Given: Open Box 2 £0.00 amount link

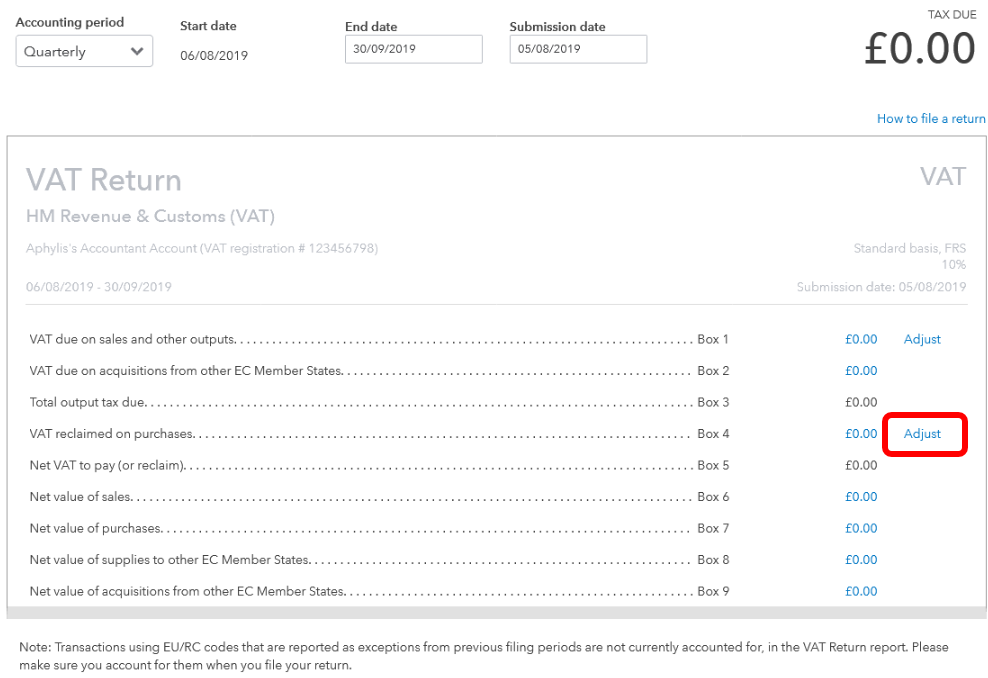Looking at the screenshot, I should [x=860, y=371].
